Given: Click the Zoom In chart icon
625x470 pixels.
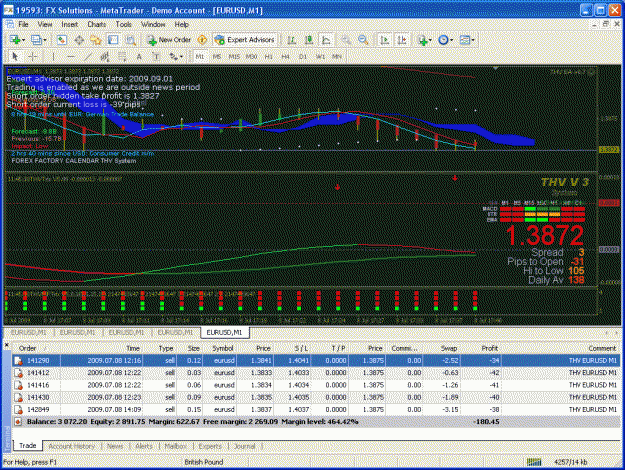Looking at the screenshot, I should click(x=346, y=40).
